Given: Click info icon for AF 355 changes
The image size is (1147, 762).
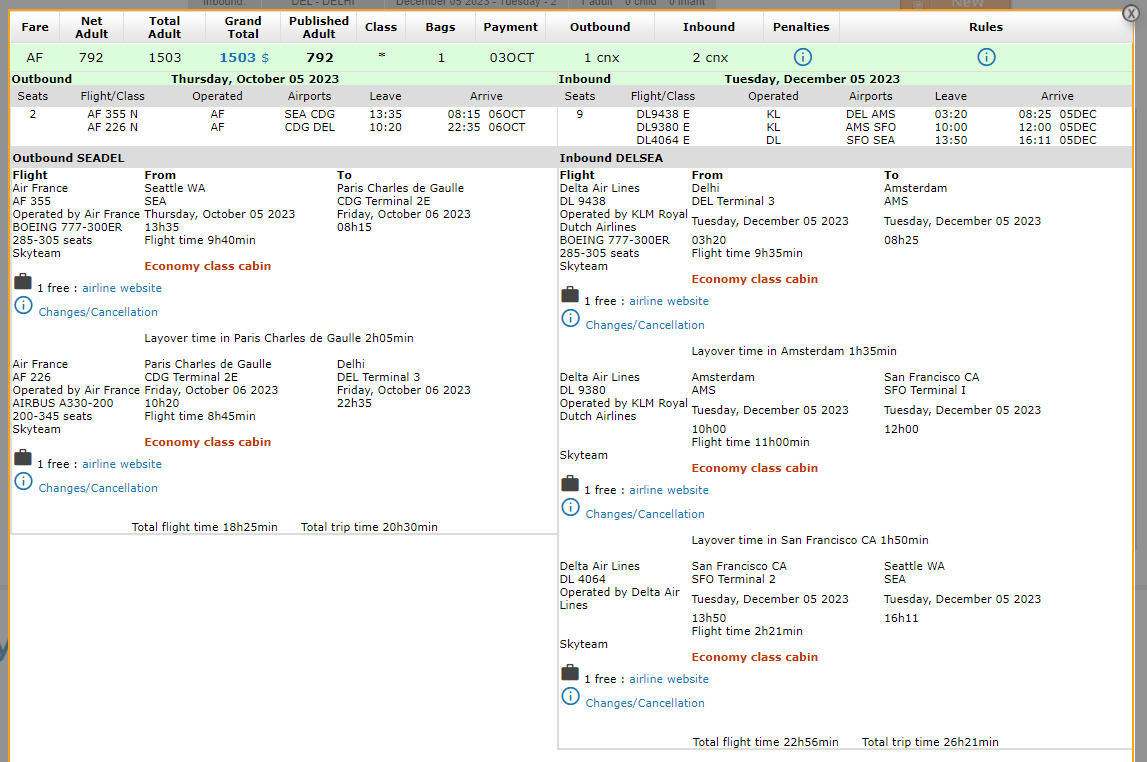Looking at the screenshot, I should tap(23, 305).
